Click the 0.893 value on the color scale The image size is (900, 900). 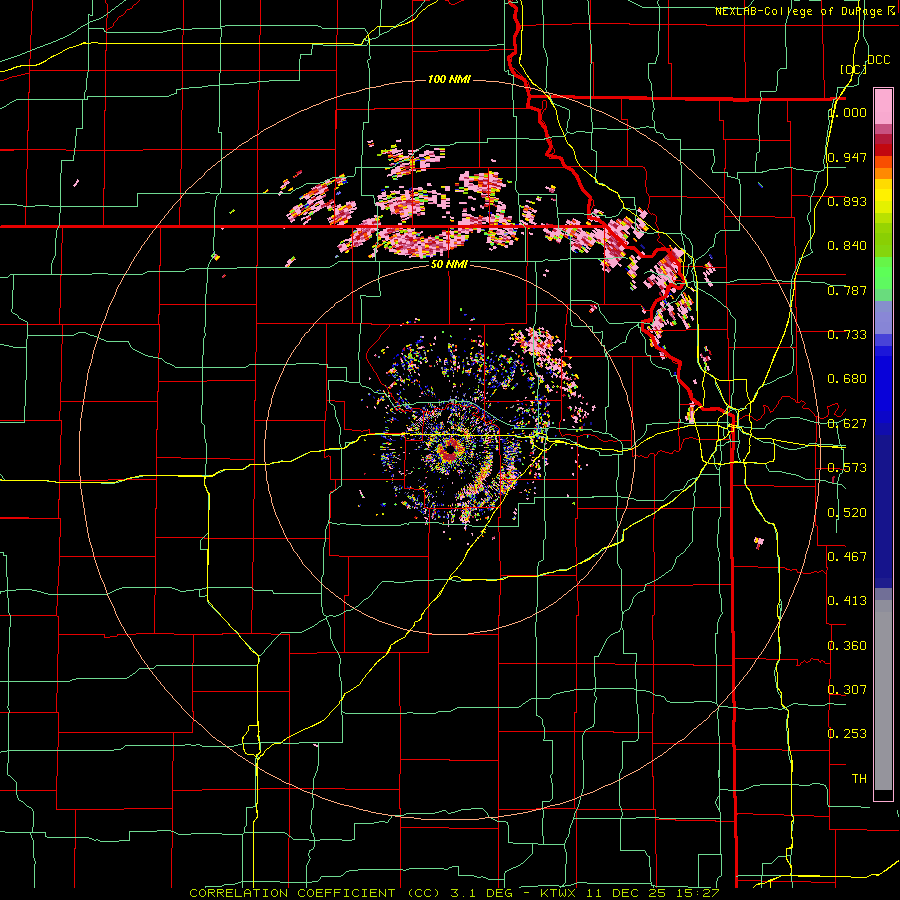pos(847,201)
